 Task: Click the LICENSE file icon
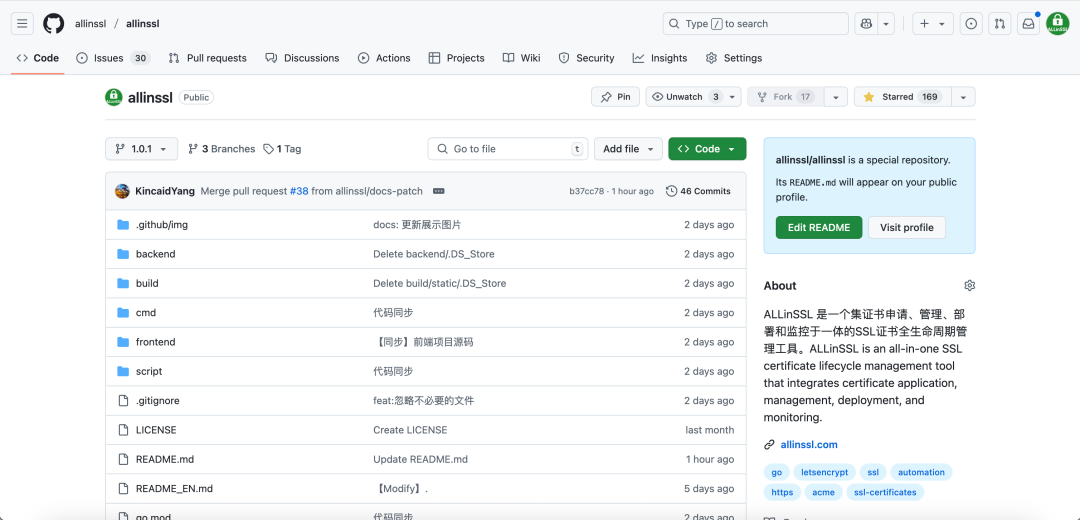point(123,430)
